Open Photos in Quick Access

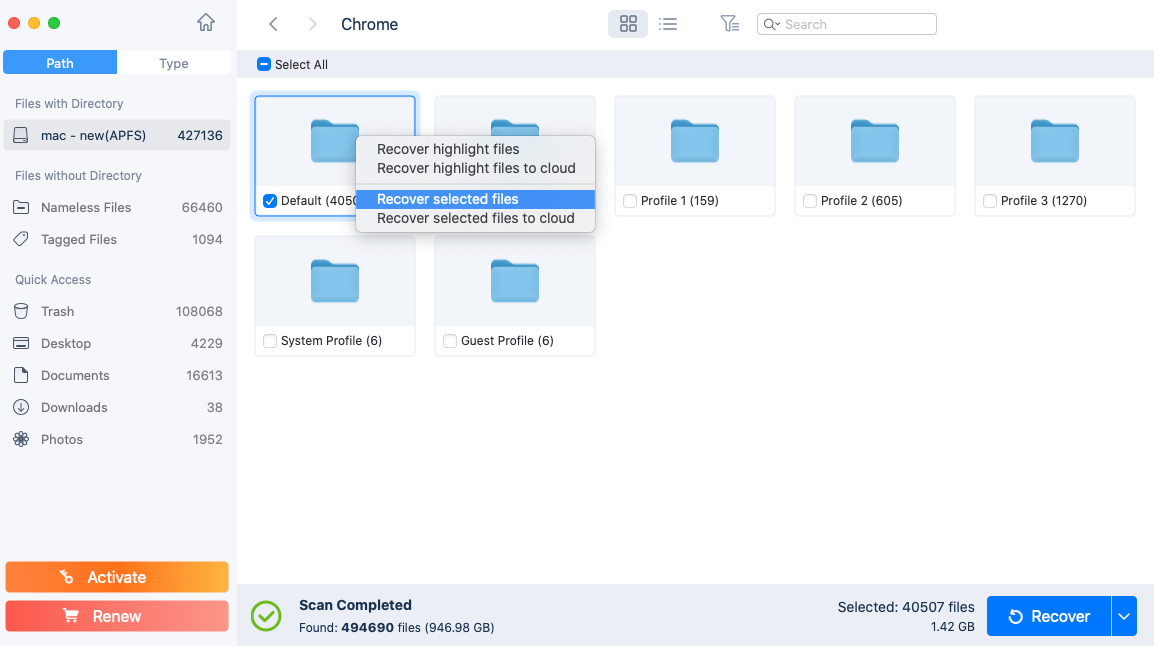(117, 439)
